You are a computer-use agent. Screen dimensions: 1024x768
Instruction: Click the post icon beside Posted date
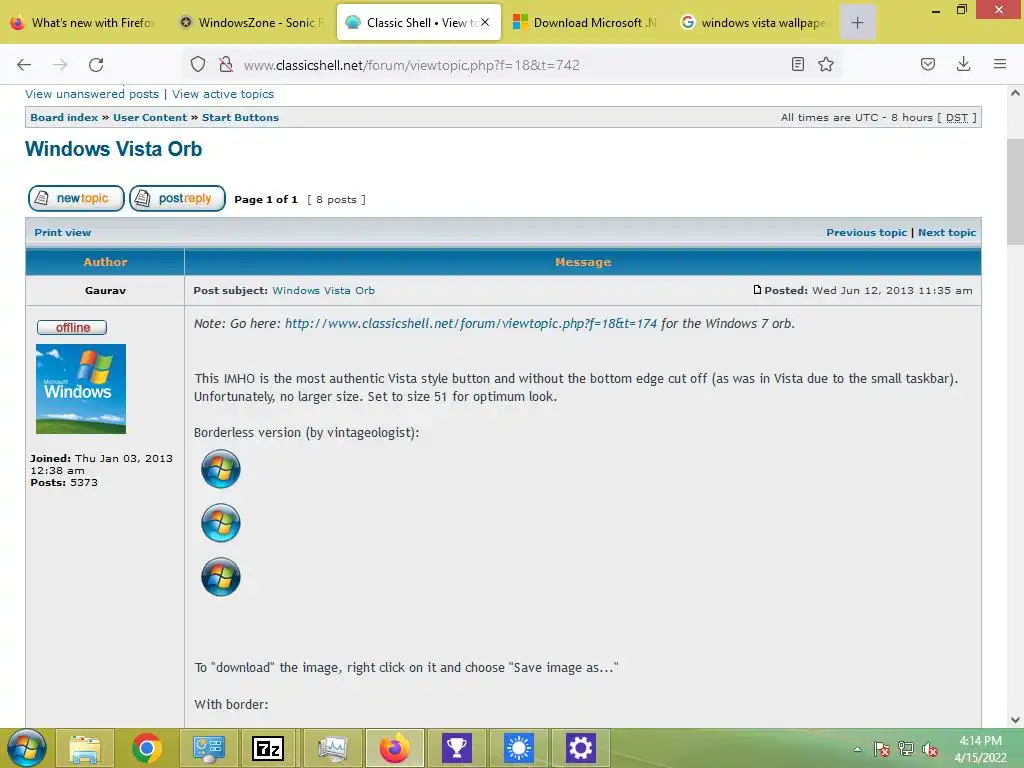(757, 290)
